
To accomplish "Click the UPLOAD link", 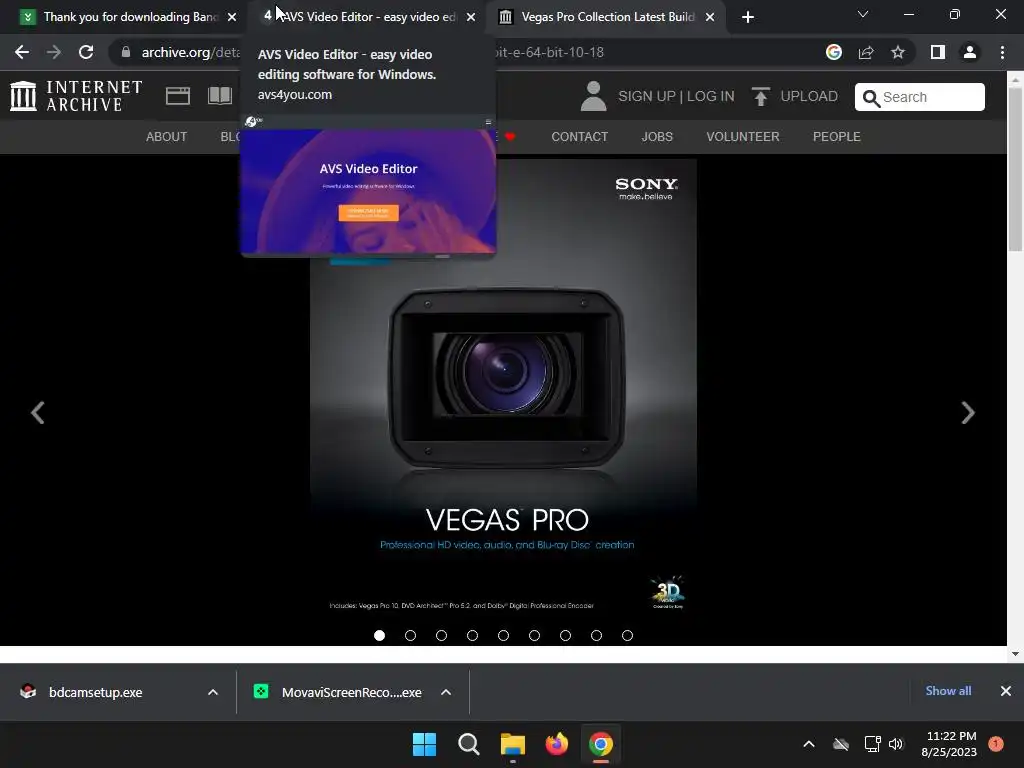I will pos(808,97).
